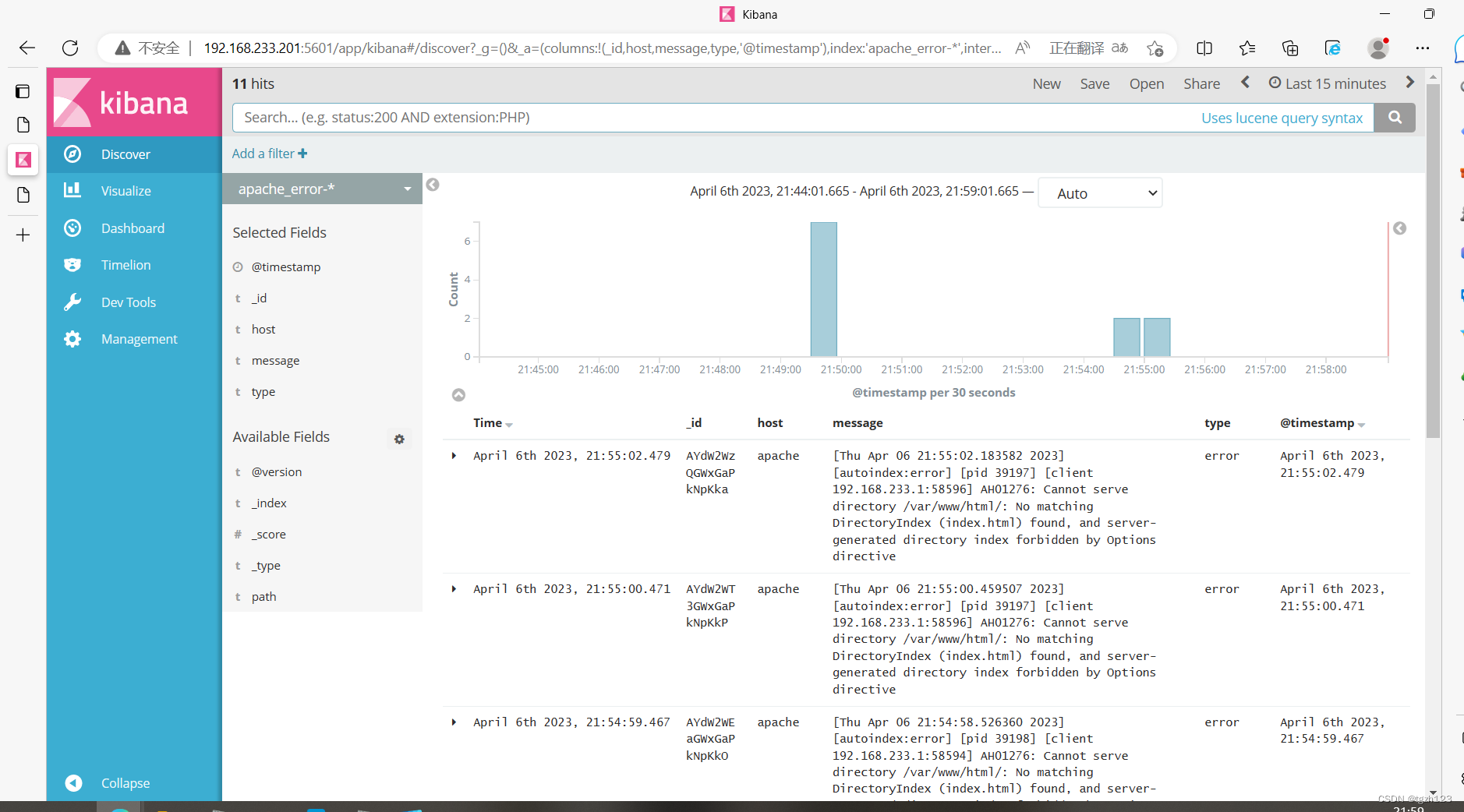Sort by Time column header
Image resolution: width=1464 pixels, height=812 pixels.
493,423
